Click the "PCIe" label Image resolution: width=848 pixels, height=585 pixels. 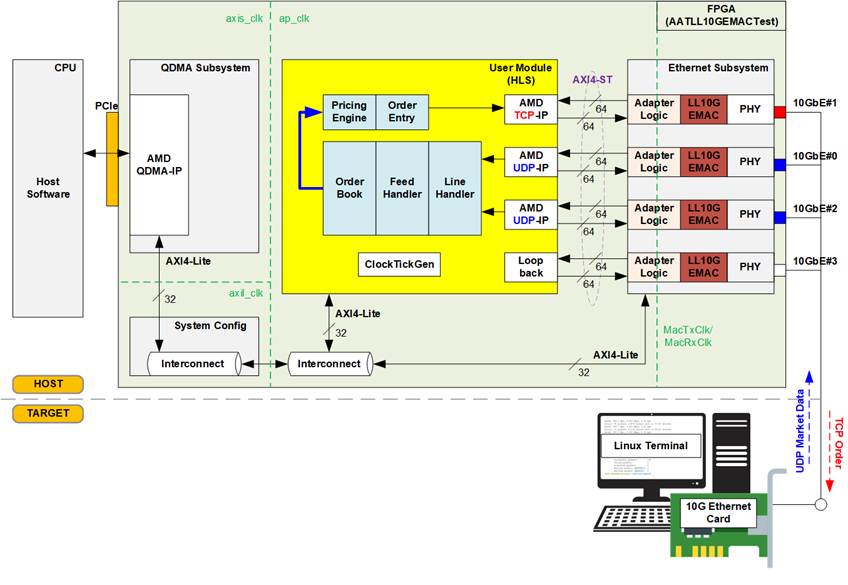point(107,106)
